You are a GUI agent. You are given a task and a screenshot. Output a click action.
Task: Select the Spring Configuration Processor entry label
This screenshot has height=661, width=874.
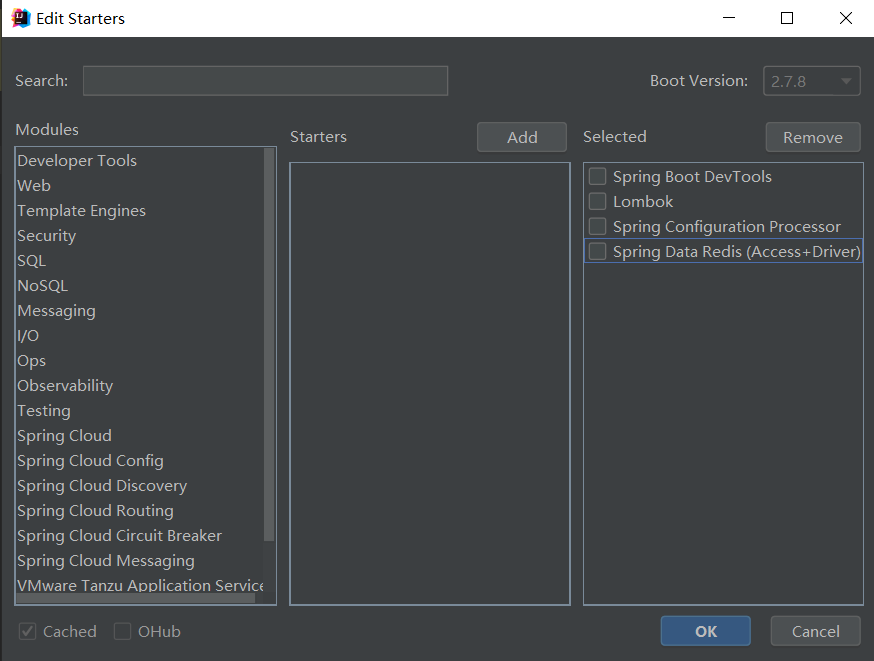point(727,226)
